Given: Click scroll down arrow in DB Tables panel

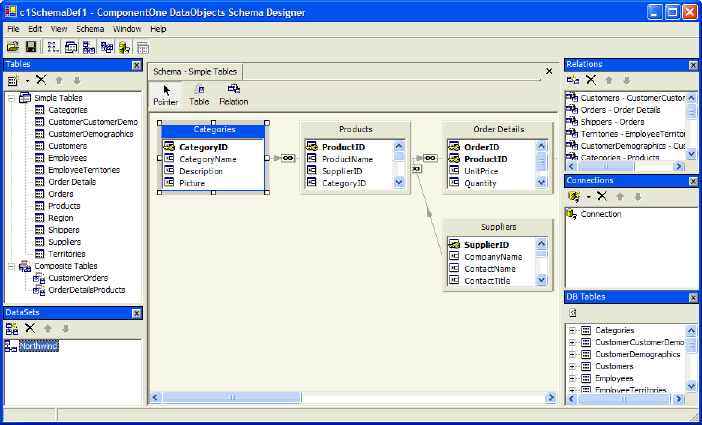Looking at the screenshot, I should (x=691, y=386).
